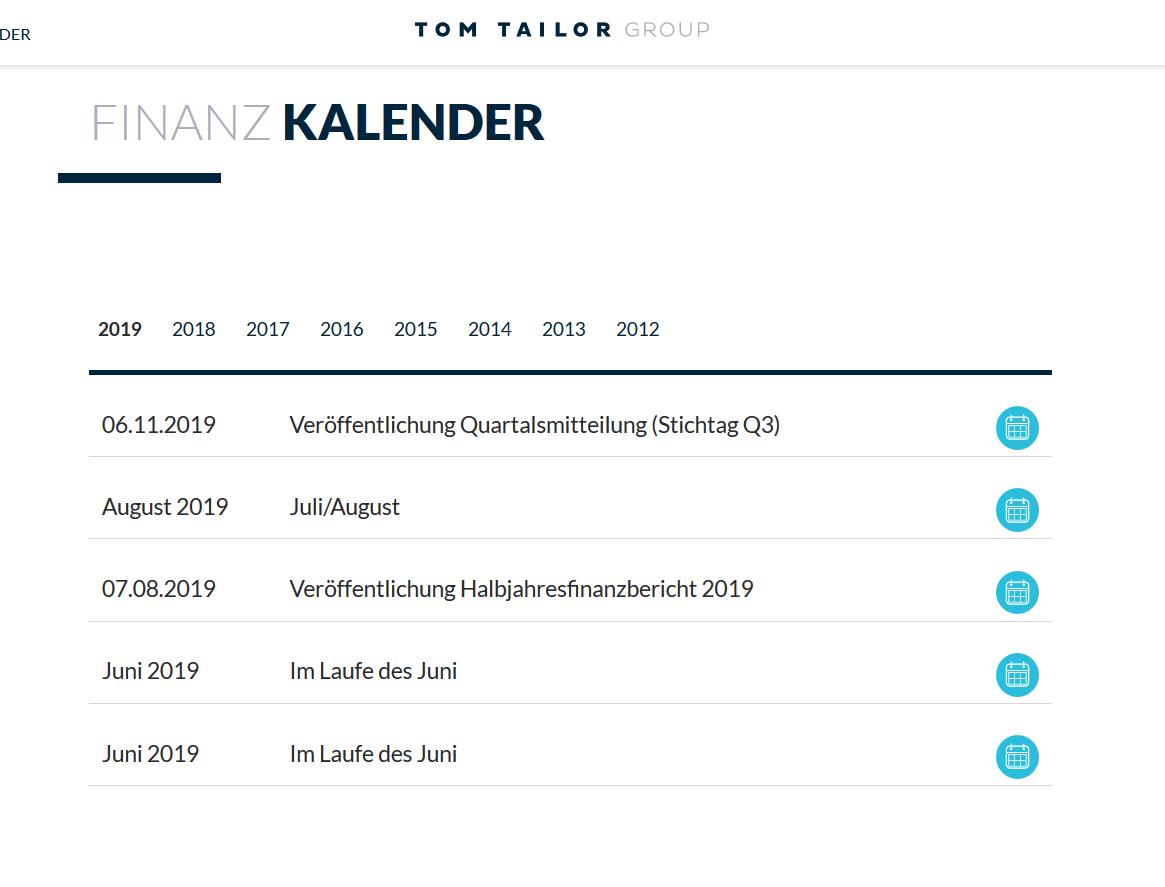Screen dimensions: 1165x887
Task: Click calendar icon for first Juni 2019 entry
Action: click(x=1017, y=675)
